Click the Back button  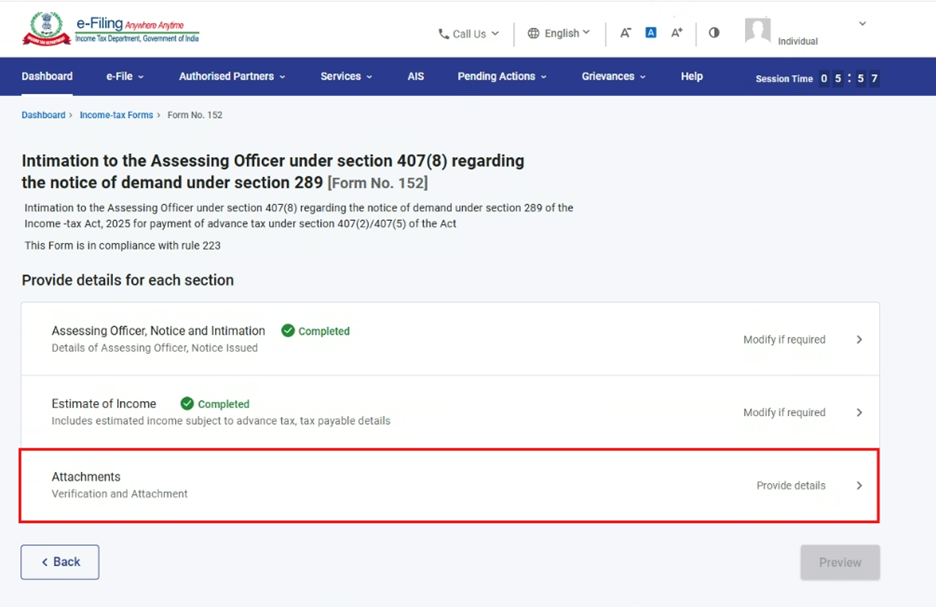click(60, 562)
